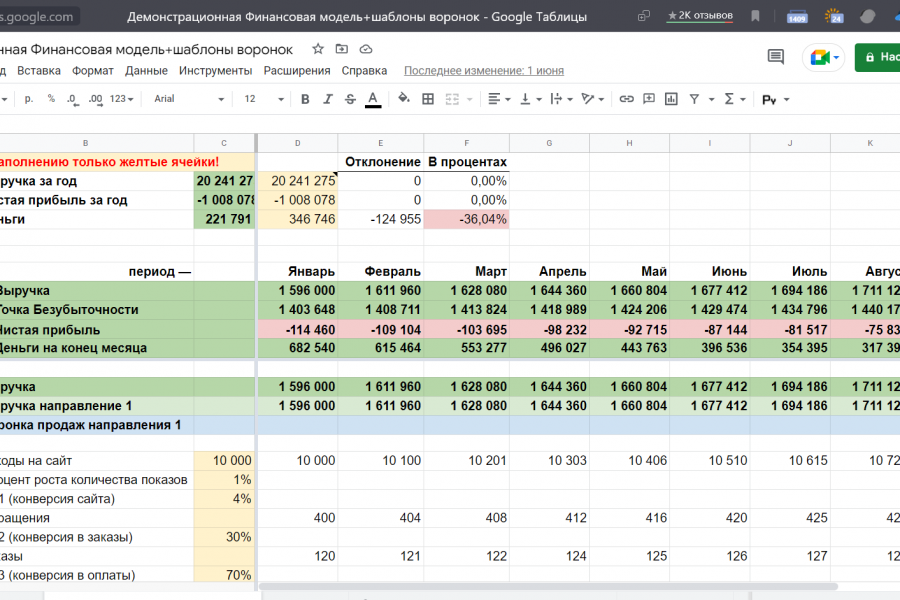The width and height of the screenshot is (900, 600).
Task: Click the borders icon in toolbar
Action: (428, 99)
